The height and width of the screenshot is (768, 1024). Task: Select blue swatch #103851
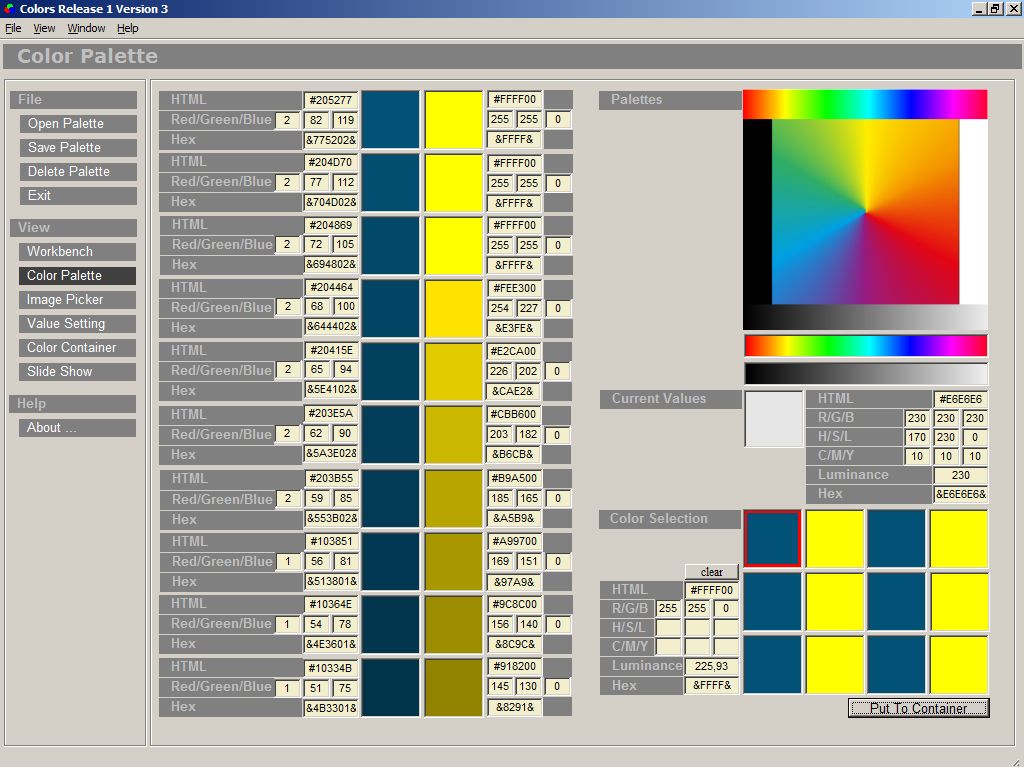point(391,562)
